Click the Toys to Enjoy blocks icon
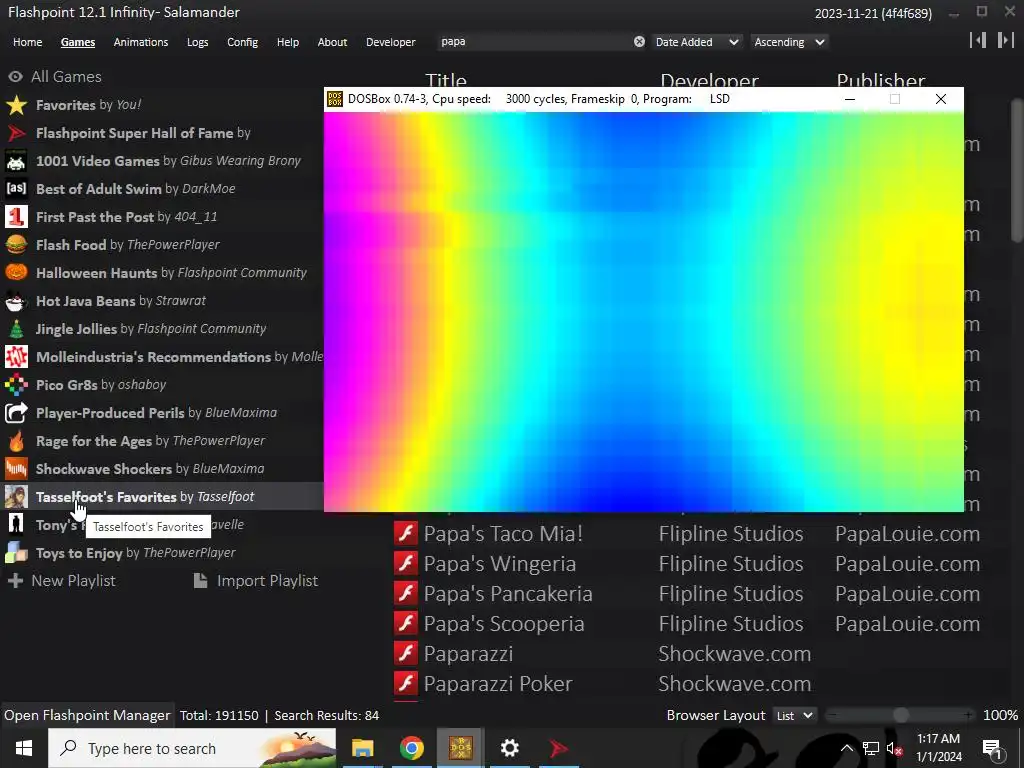Screen dimensions: 1024x768 pos(16,553)
